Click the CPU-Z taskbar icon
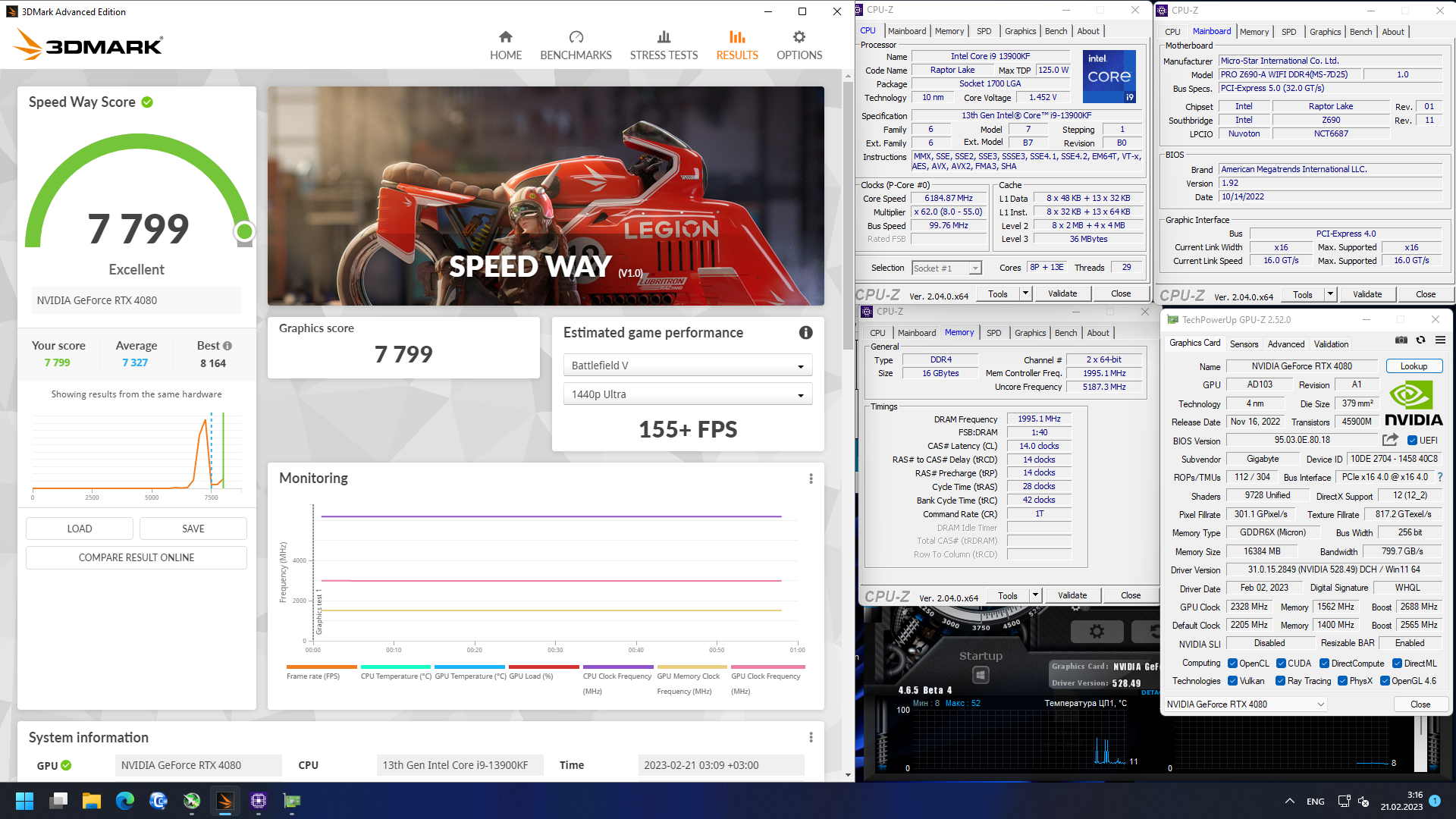Image resolution: width=1456 pixels, height=819 pixels. pyautogui.click(x=259, y=801)
